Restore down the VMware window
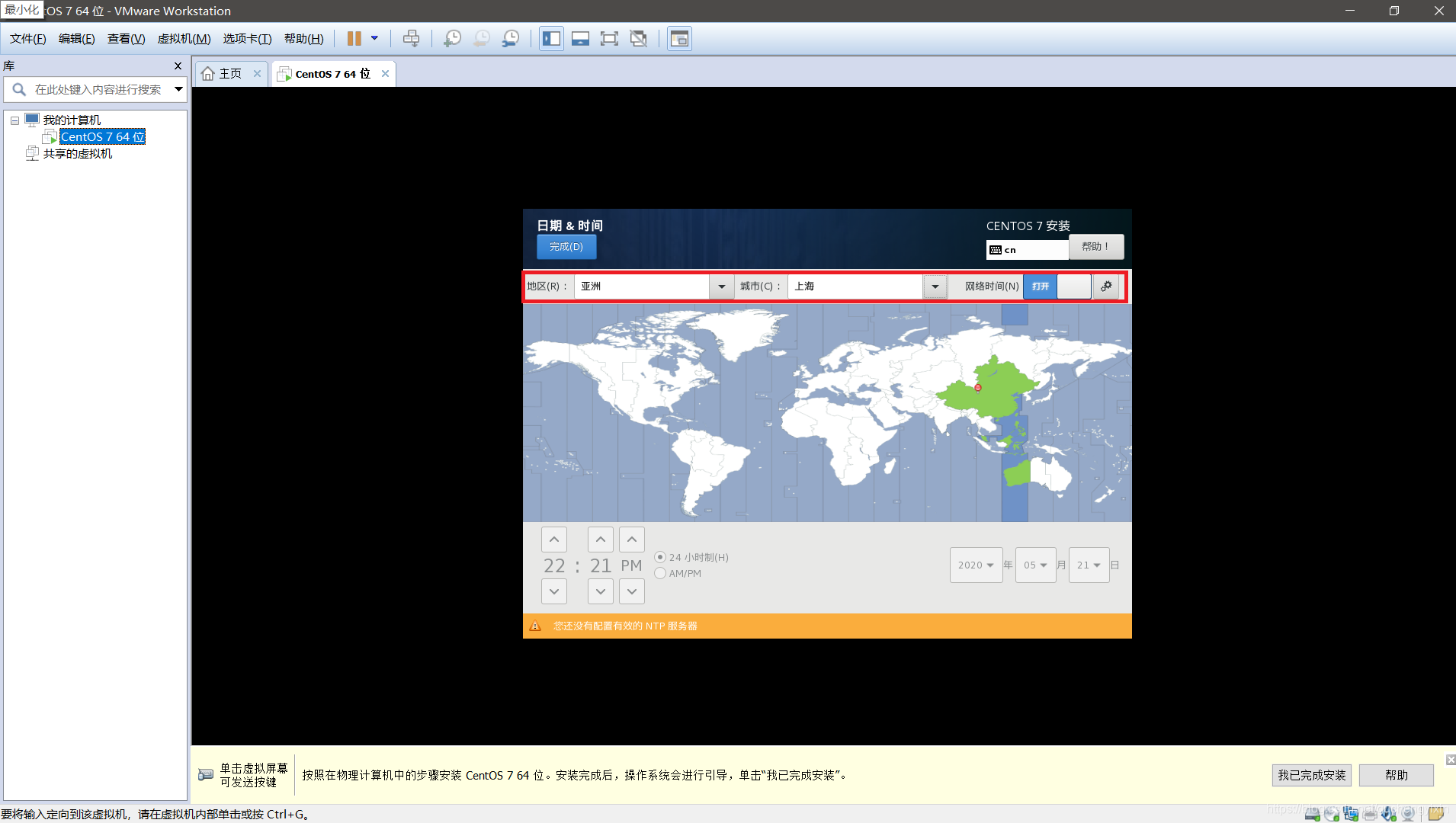Viewport: 1456px width, 823px height. (x=1394, y=11)
